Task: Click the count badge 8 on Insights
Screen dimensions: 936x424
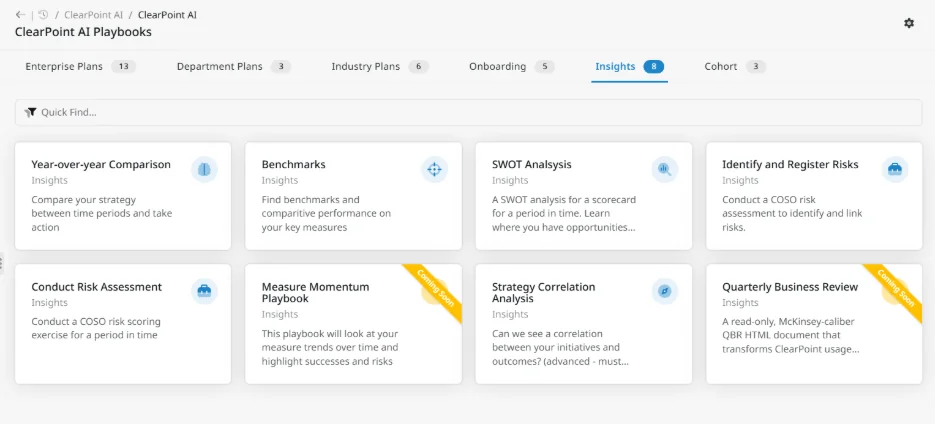Action: pyautogui.click(x=654, y=66)
